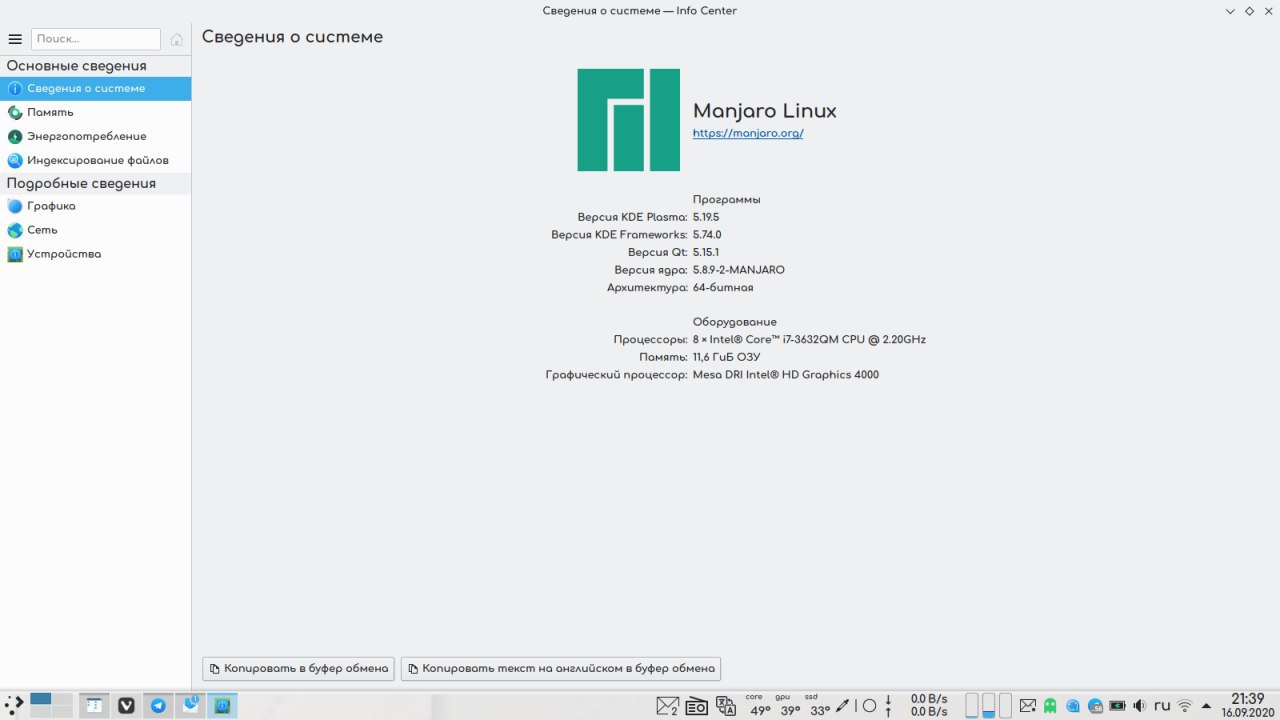Open Telegram from taskbar
Viewport: 1280px width, 720px height.
tap(158, 705)
